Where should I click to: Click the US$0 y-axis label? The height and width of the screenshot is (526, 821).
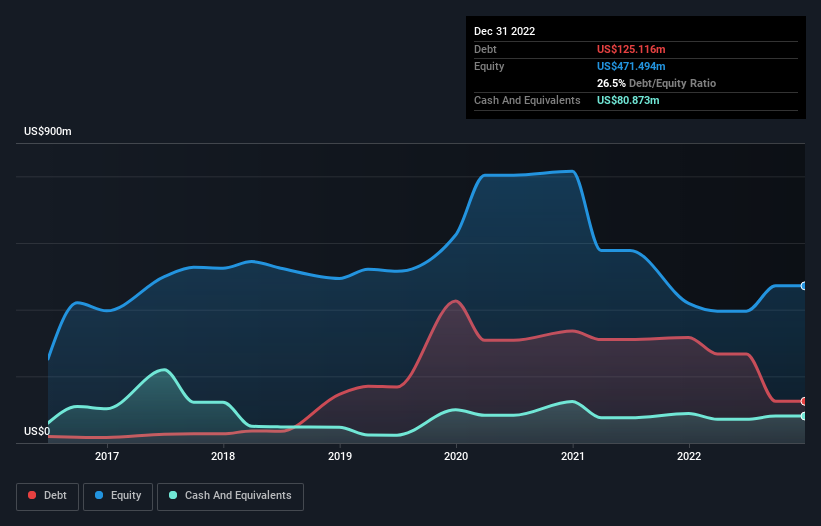click(x=37, y=431)
